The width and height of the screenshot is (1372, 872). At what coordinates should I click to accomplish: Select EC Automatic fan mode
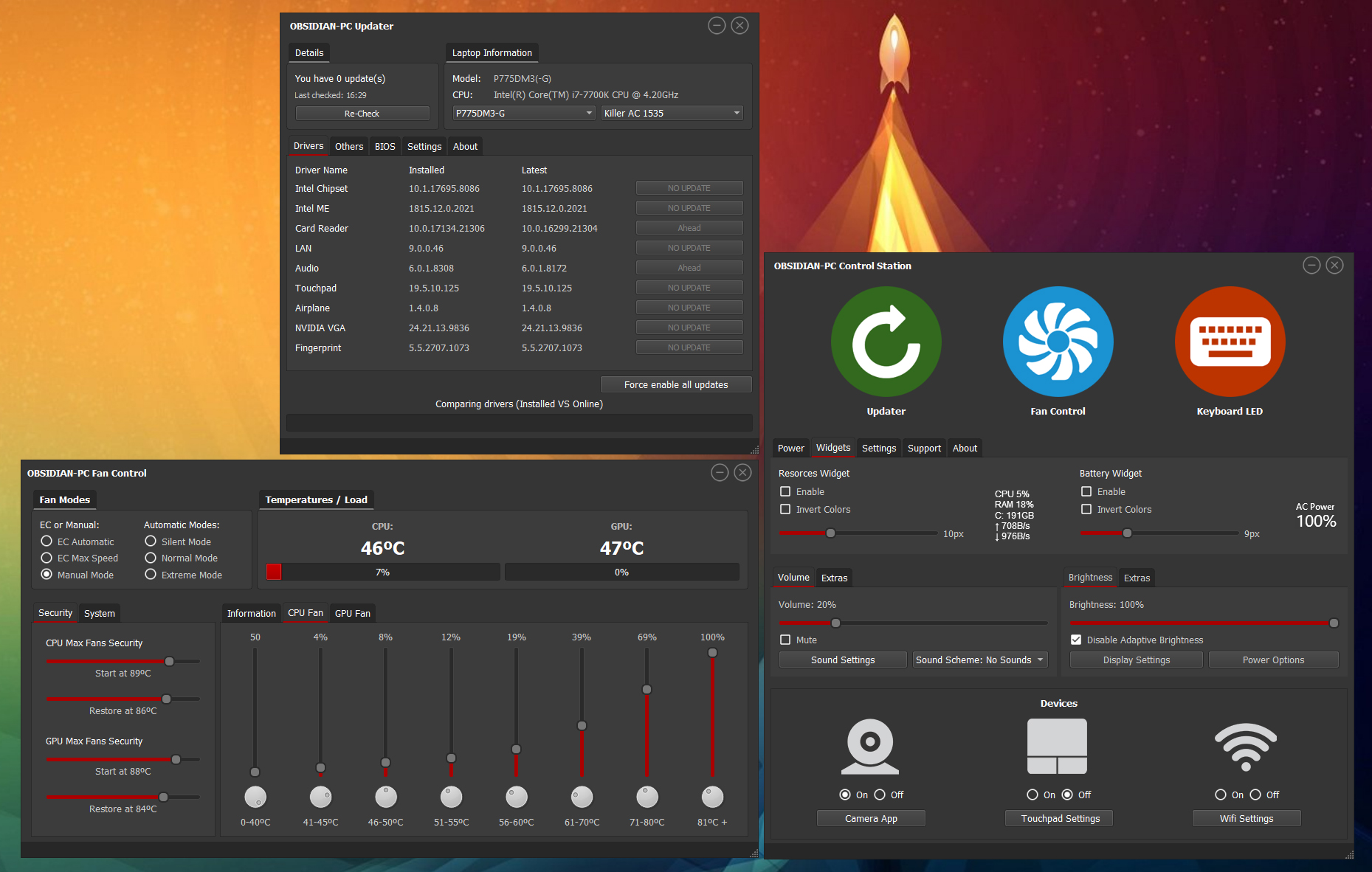coord(46,541)
